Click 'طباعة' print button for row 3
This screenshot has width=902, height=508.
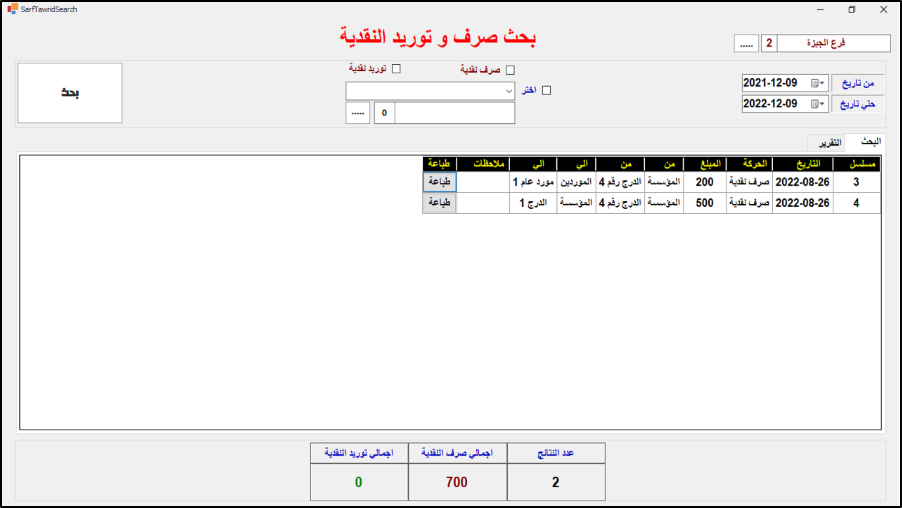click(439, 182)
